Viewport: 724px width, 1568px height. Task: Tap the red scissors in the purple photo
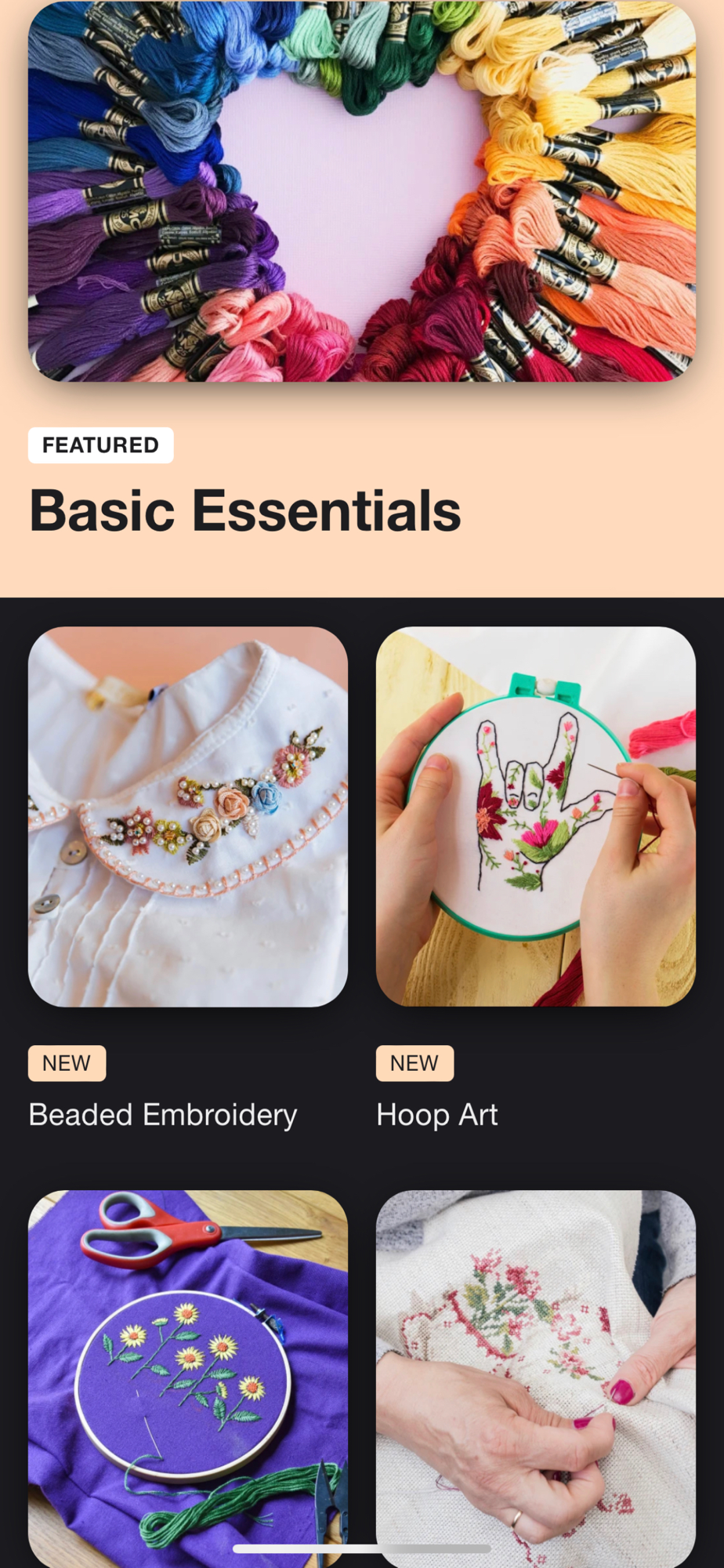click(196, 1231)
